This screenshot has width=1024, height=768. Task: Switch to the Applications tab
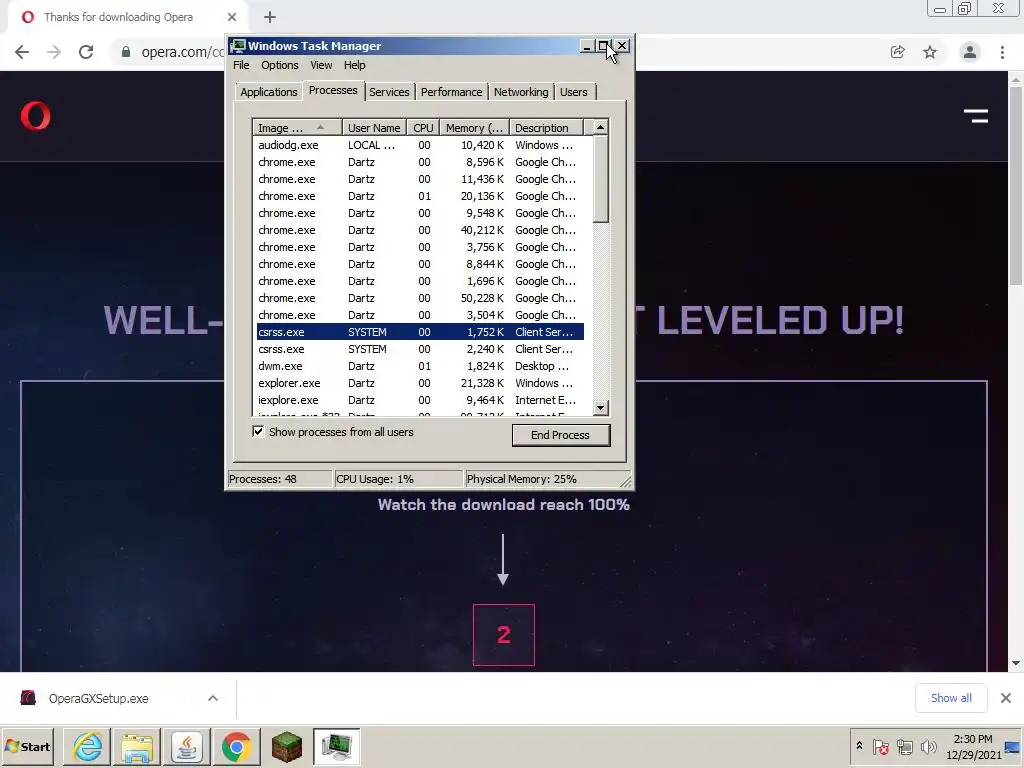point(268,92)
